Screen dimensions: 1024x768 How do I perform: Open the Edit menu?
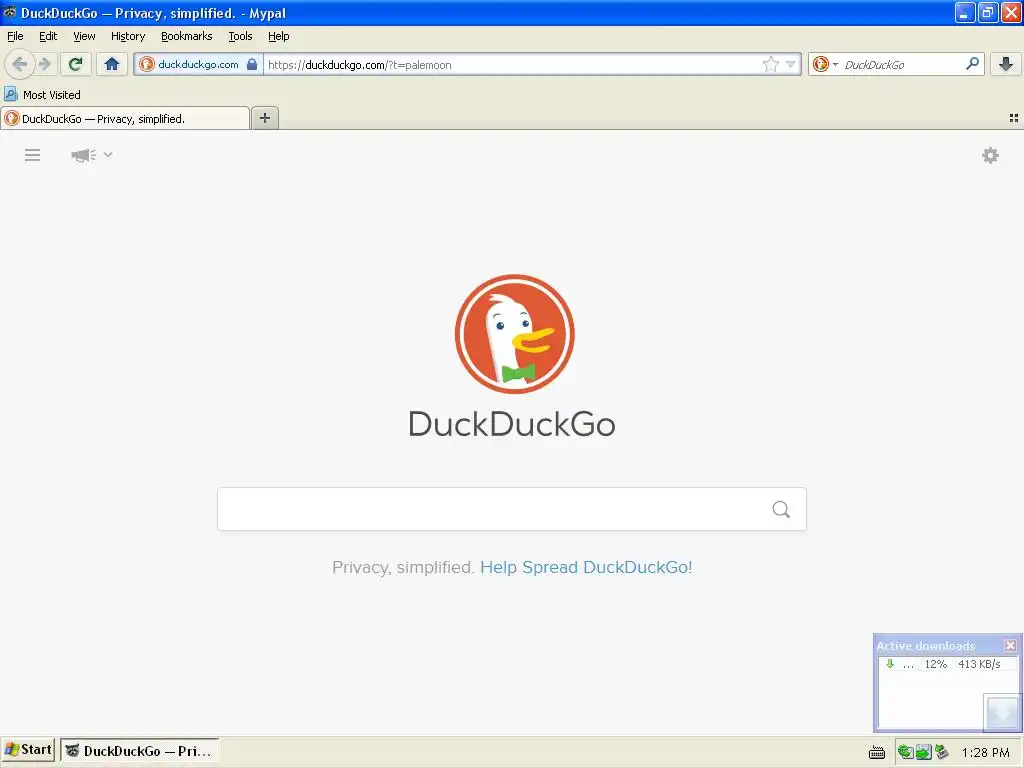tap(48, 36)
